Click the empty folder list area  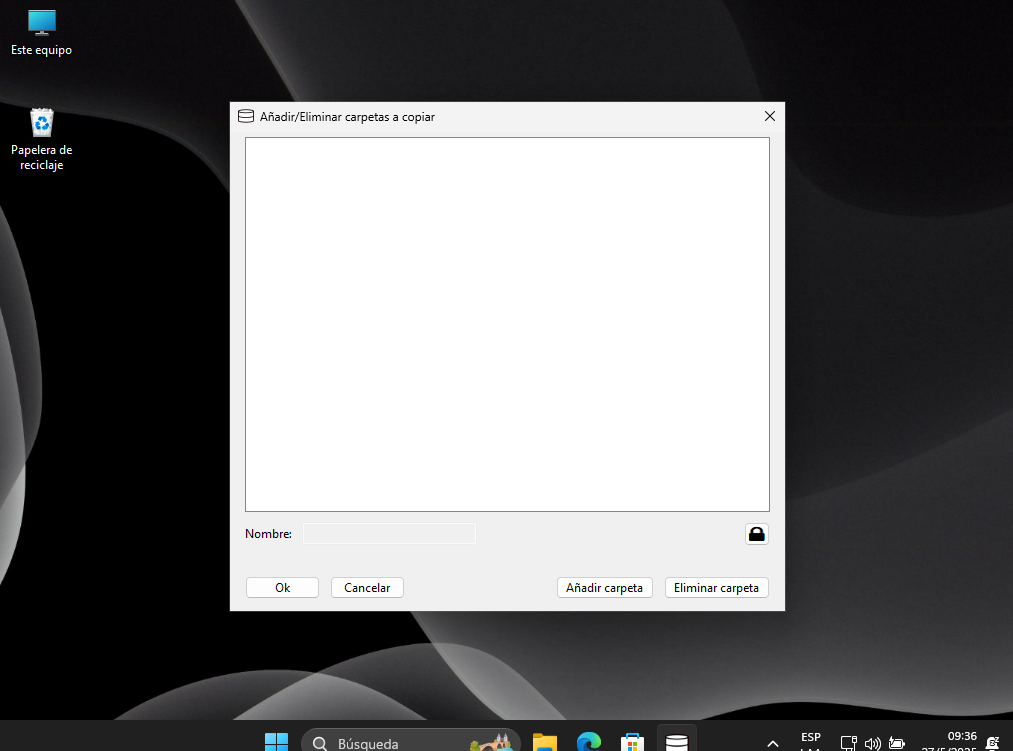click(x=507, y=325)
